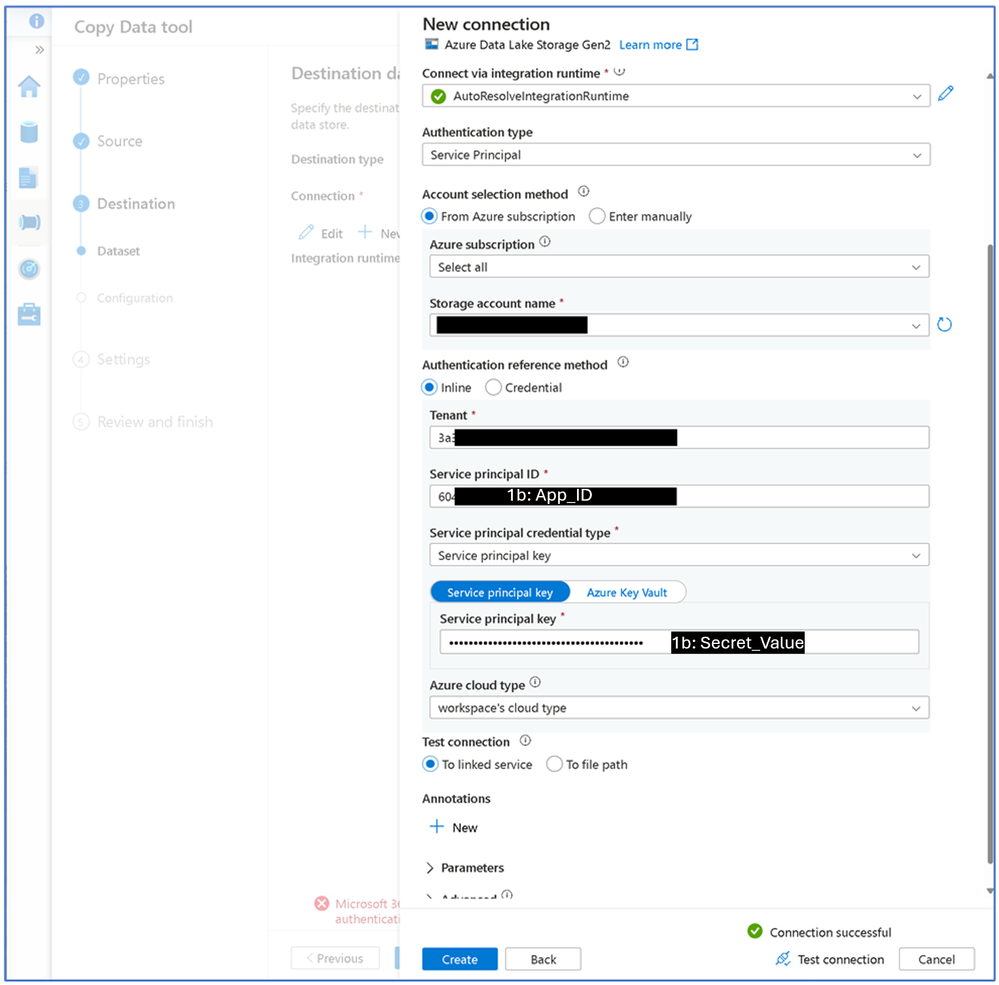
Task: Click the Cancel button
Action: pos(937,959)
